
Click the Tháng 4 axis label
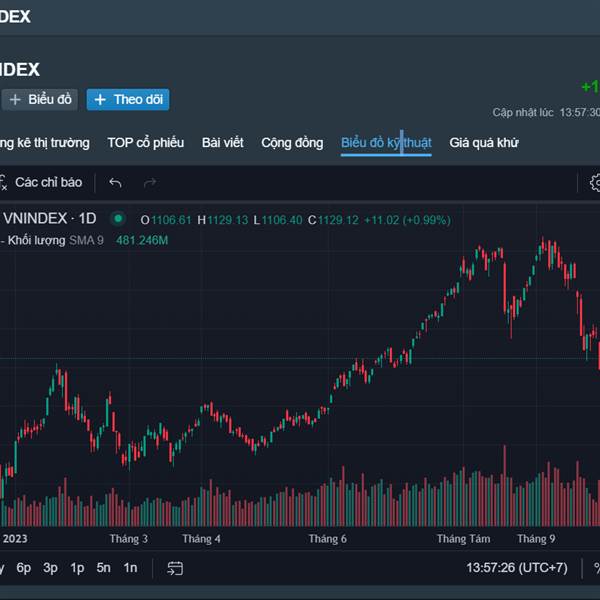[201, 539]
